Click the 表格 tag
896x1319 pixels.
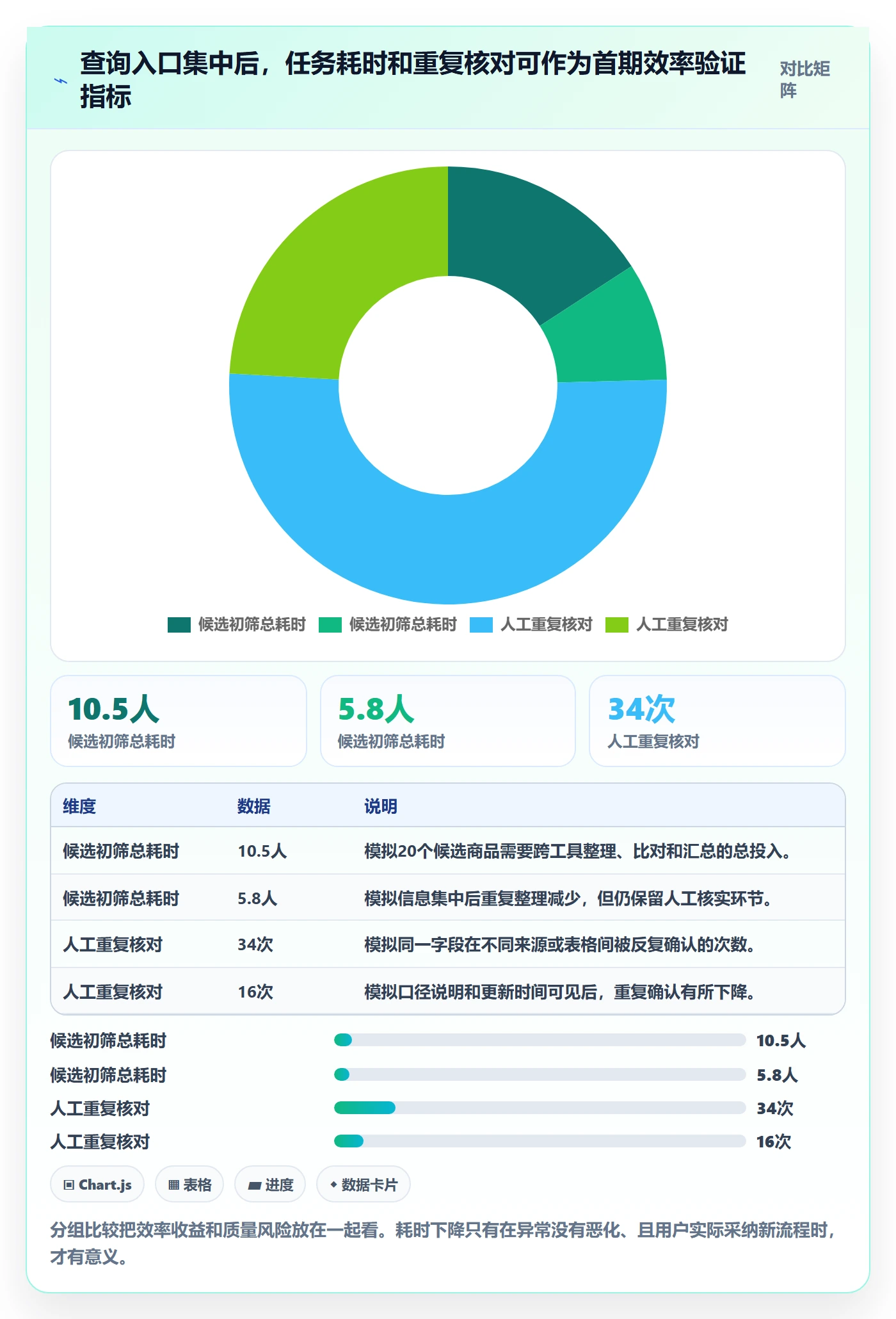point(189,1185)
